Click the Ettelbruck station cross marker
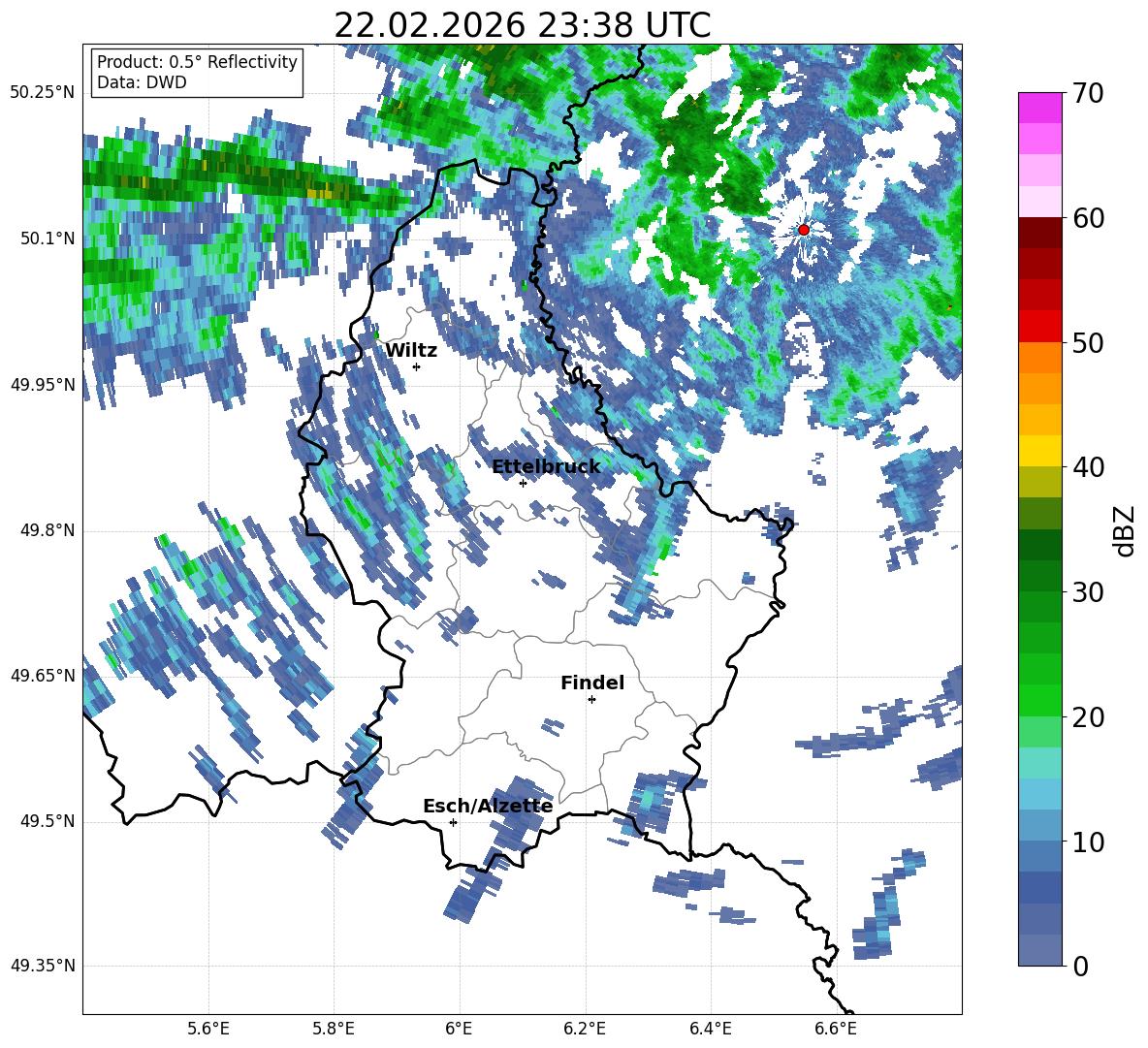This screenshot has width=1148, height=1048. [523, 483]
